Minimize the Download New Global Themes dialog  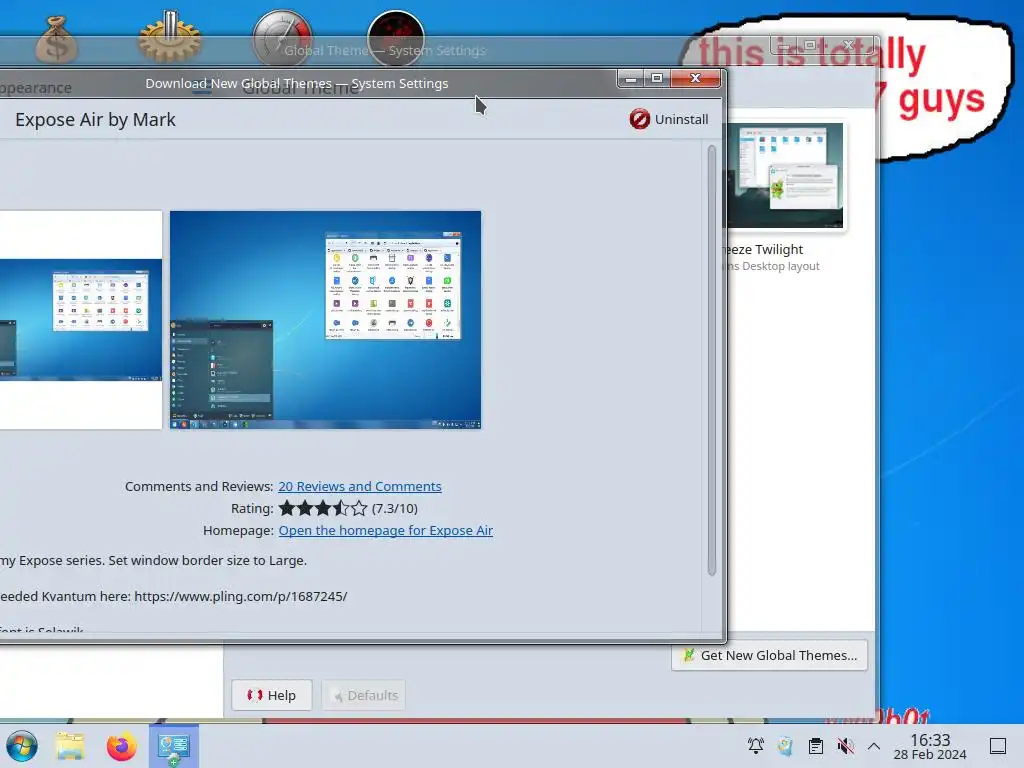click(631, 78)
